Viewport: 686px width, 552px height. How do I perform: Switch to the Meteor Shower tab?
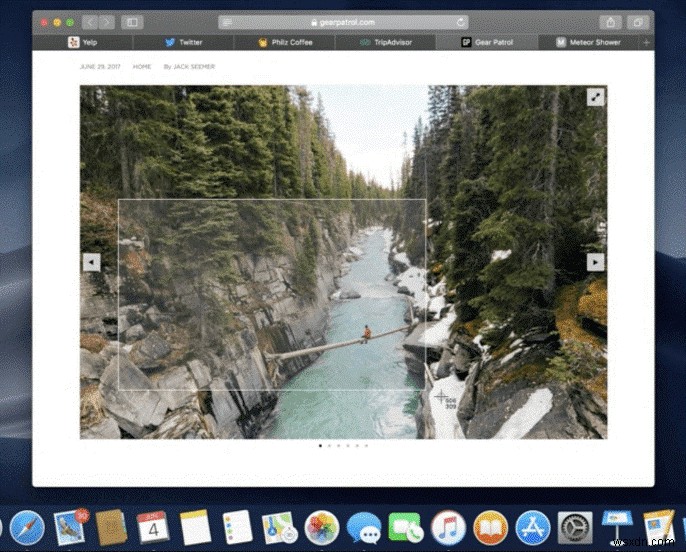(x=588, y=42)
